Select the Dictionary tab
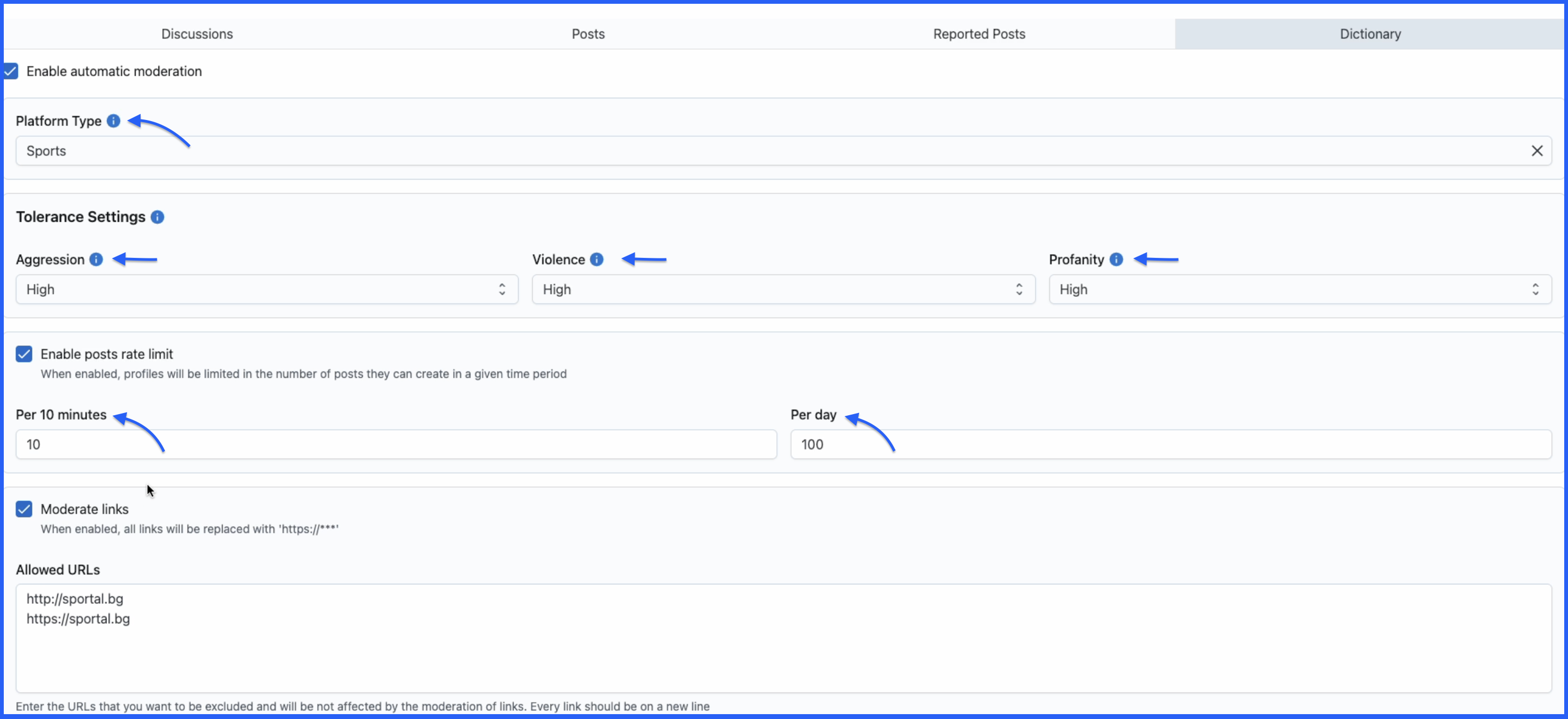Viewport: 1568px width, 719px height. click(x=1370, y=34)
